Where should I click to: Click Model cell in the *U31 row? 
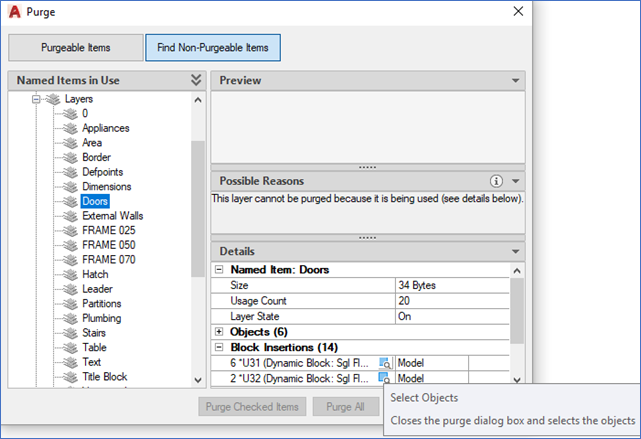432,363
